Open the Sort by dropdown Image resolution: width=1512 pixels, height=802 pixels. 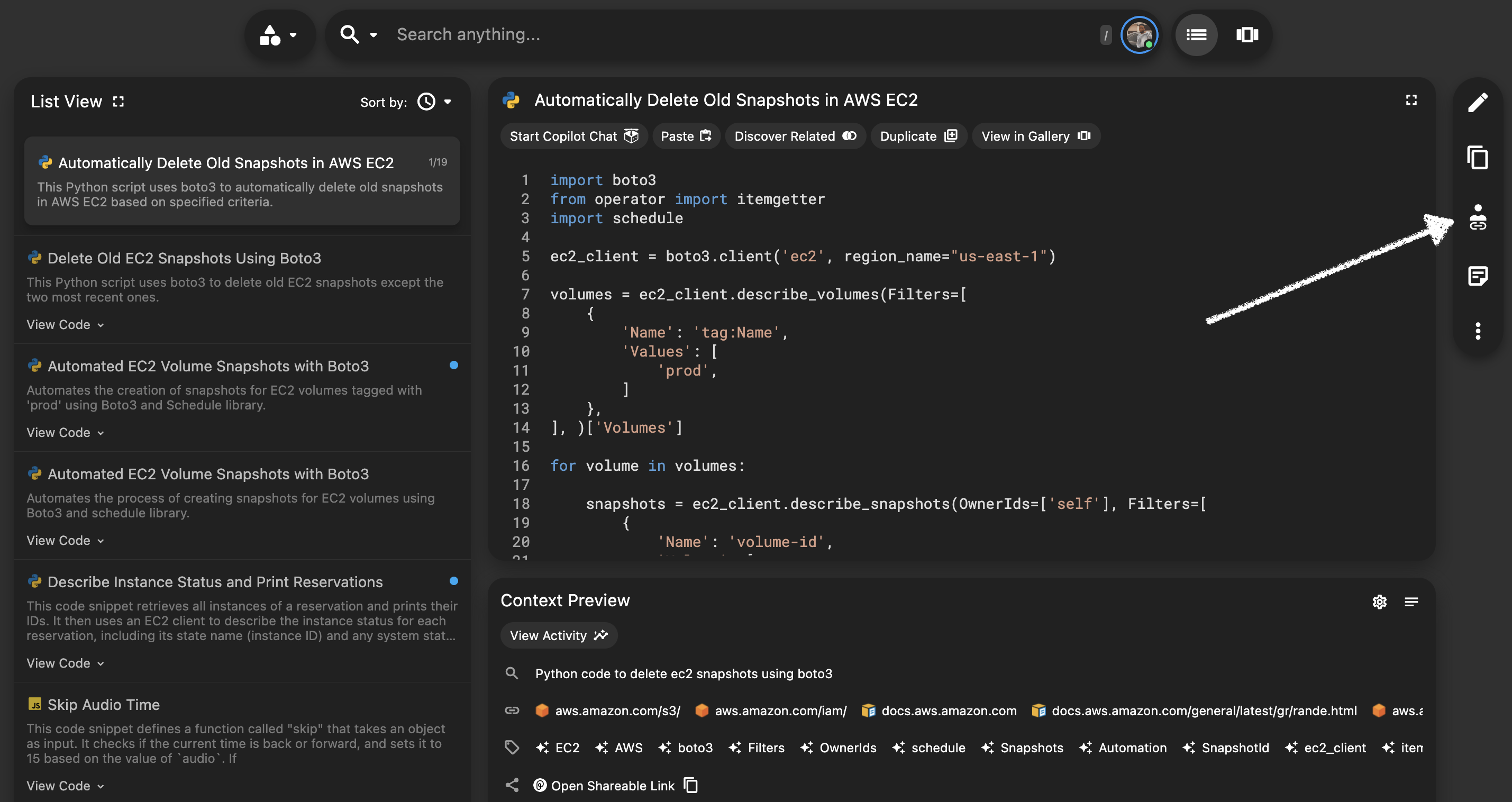(434, 102)
